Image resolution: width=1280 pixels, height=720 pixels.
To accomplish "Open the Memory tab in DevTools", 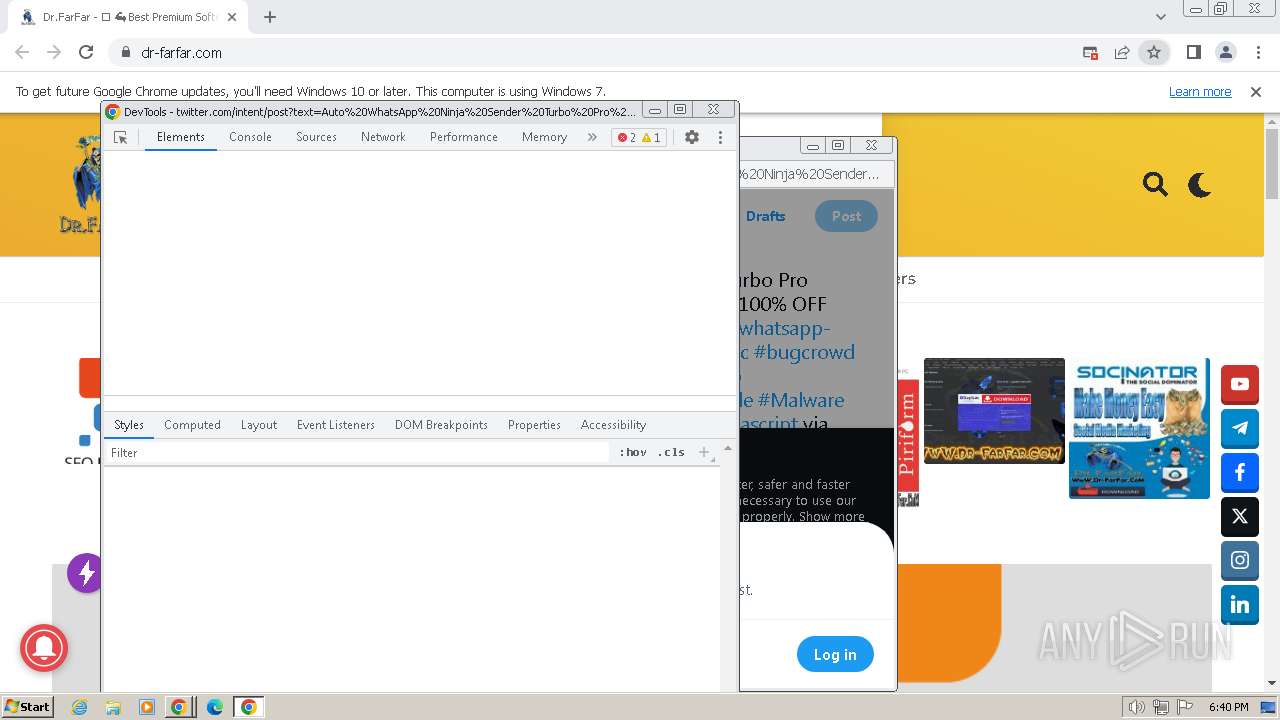I will pos(544,137).
